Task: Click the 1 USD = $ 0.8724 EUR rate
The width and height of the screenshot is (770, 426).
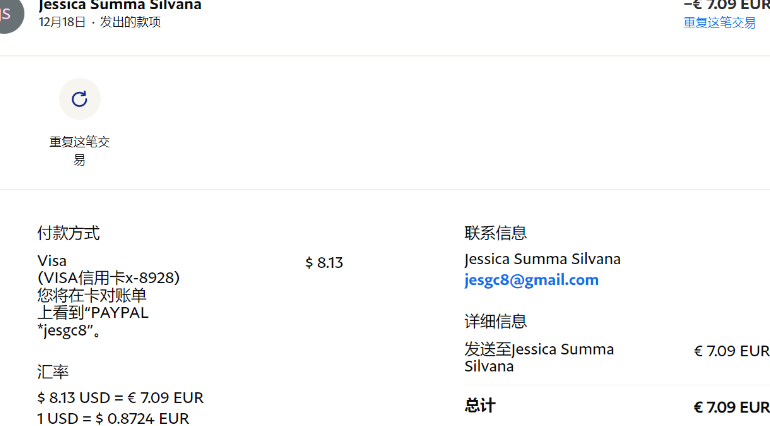Action: tap(113, 419)
